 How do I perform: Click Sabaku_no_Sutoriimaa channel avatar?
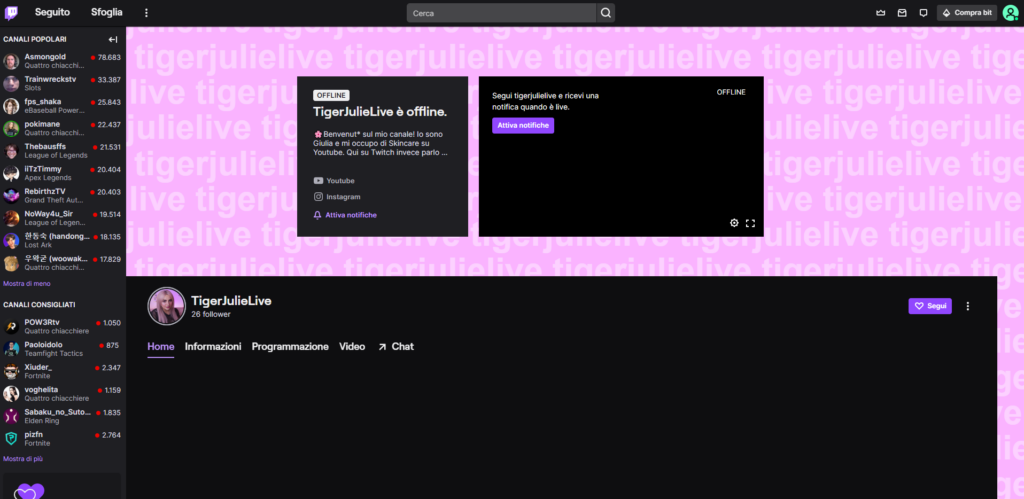pyautogui.click(x=11, y=416)
